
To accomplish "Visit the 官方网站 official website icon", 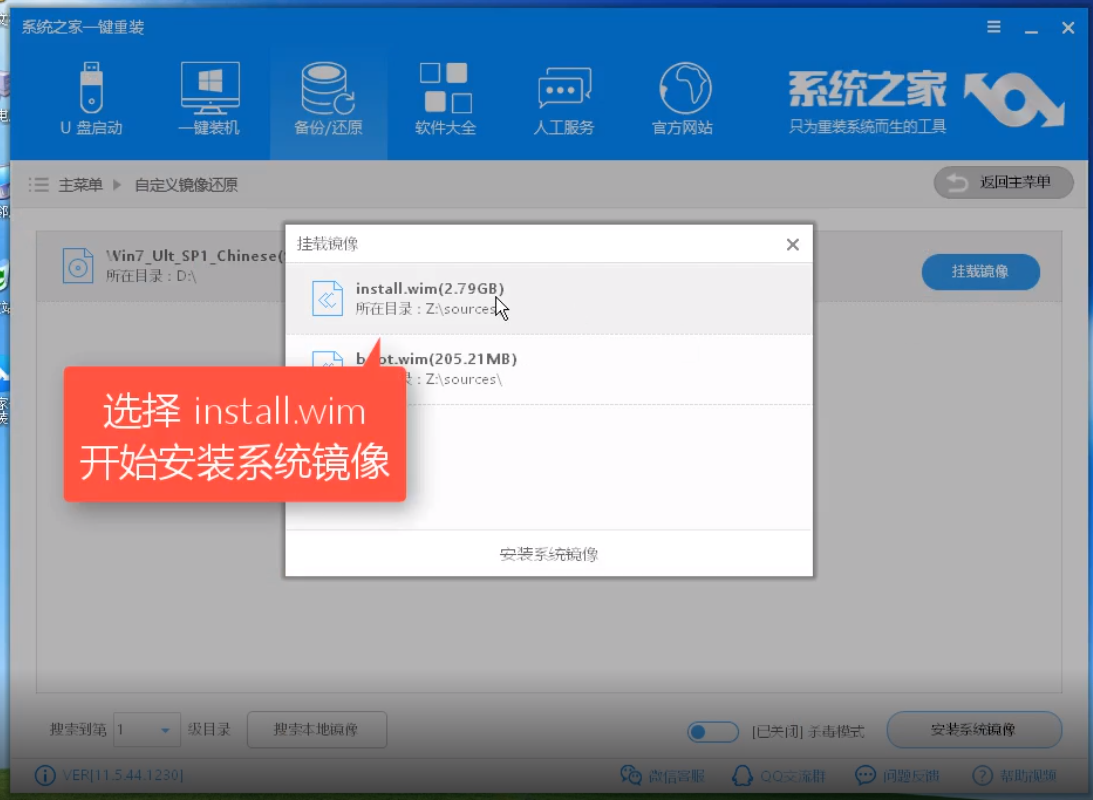I will (x=682, y=99).
